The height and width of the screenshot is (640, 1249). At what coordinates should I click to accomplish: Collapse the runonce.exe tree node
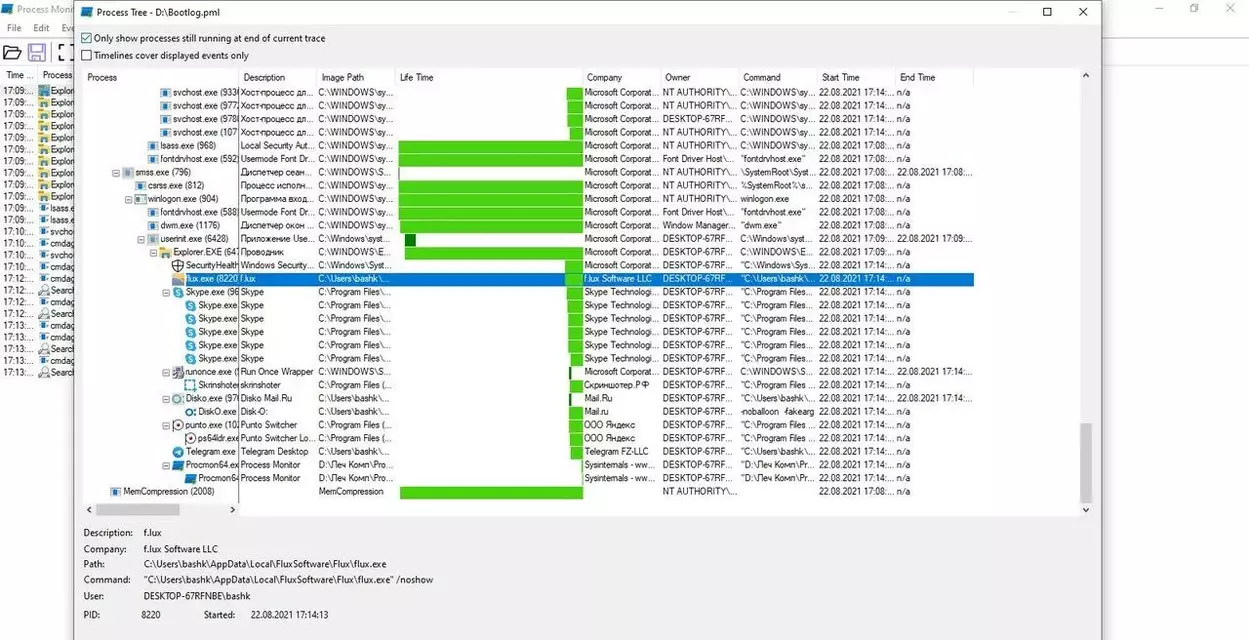click(166, 372)
